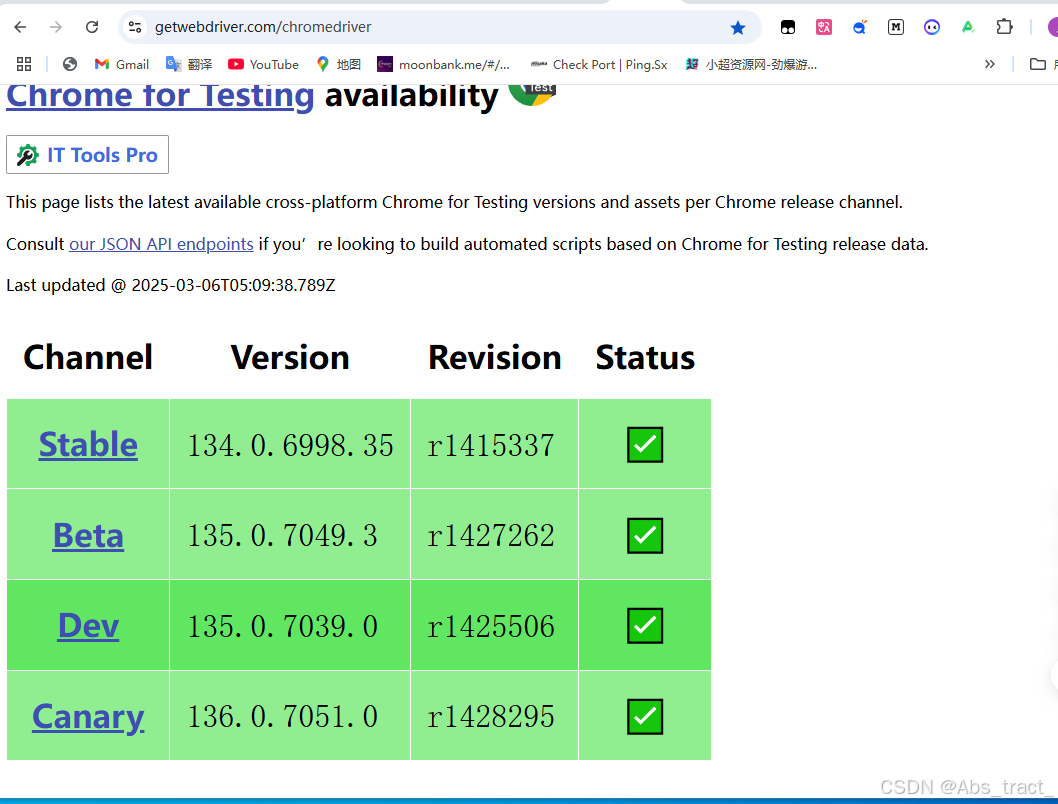Star this page in the address bar
The width and height of the screenshot is (1058, 804).
(739, 27)
